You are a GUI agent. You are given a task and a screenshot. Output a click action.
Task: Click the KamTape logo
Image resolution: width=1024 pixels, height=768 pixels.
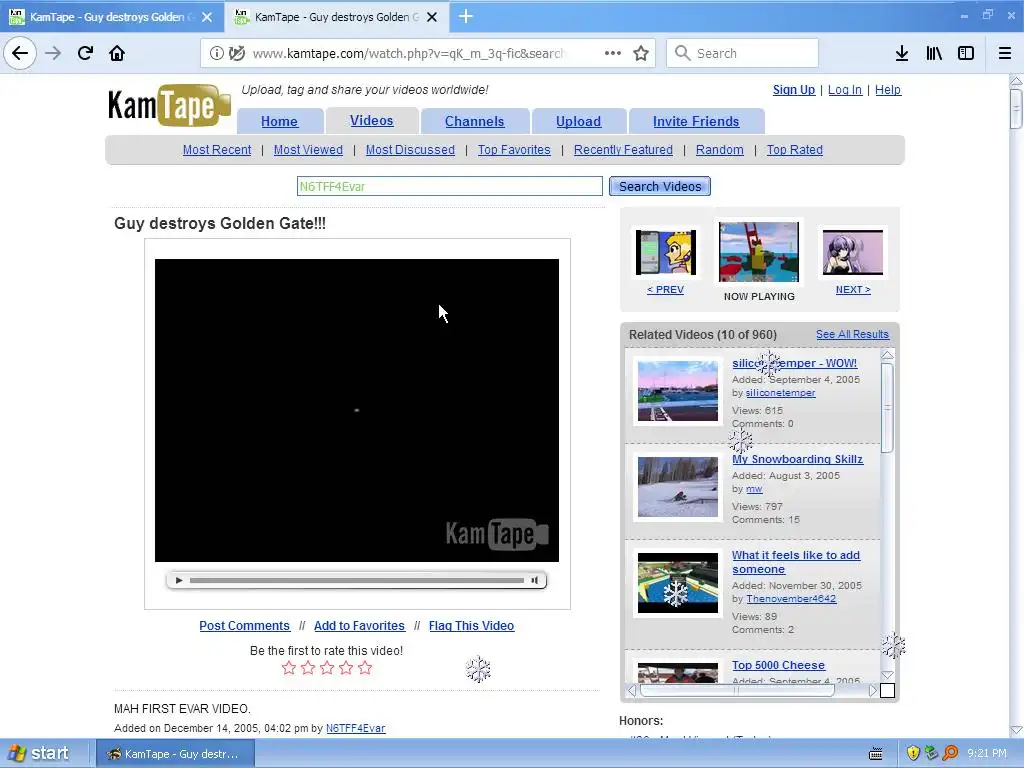(168, 104)
